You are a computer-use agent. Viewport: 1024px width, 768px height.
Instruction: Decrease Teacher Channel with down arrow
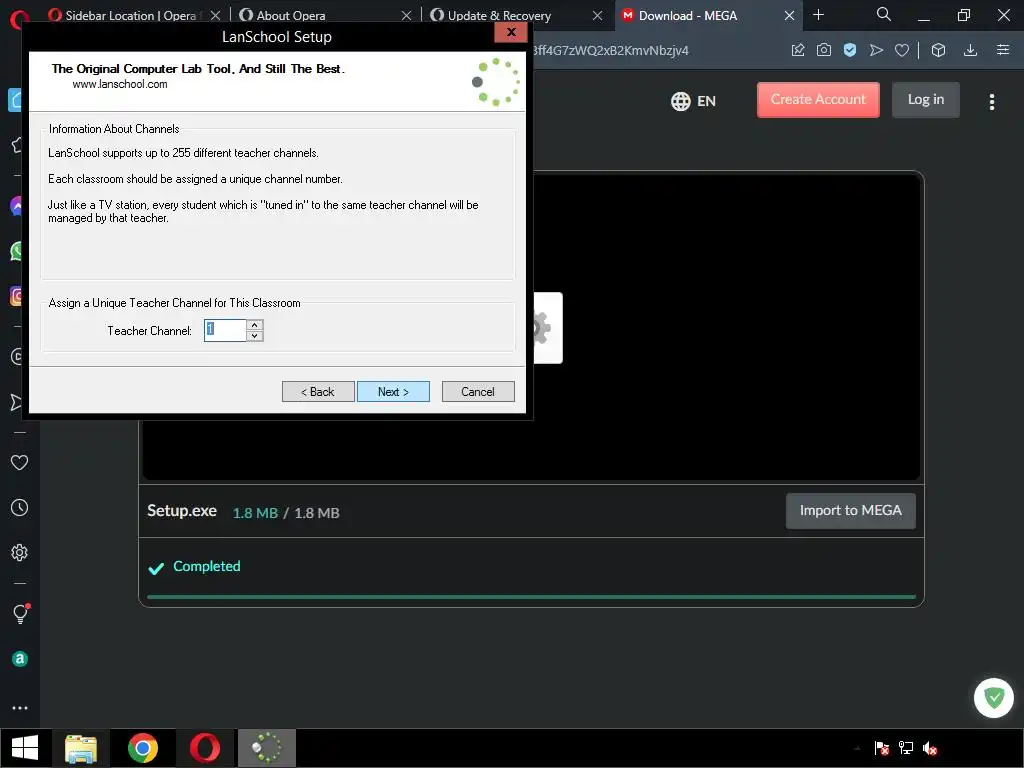pos(255,336)
